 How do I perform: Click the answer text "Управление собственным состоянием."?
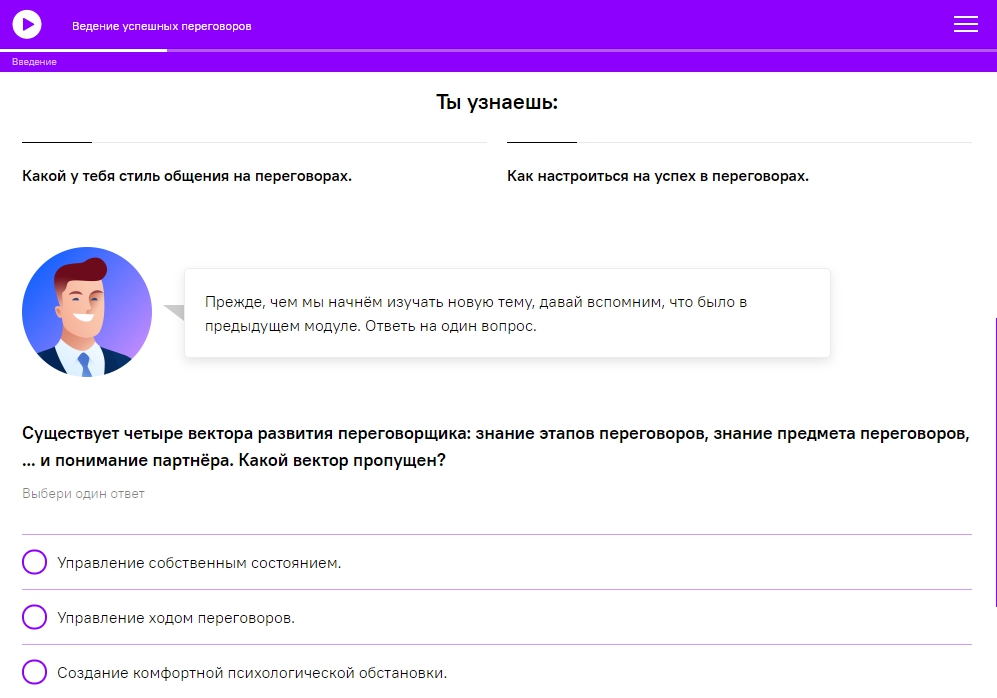pos(199,563)
